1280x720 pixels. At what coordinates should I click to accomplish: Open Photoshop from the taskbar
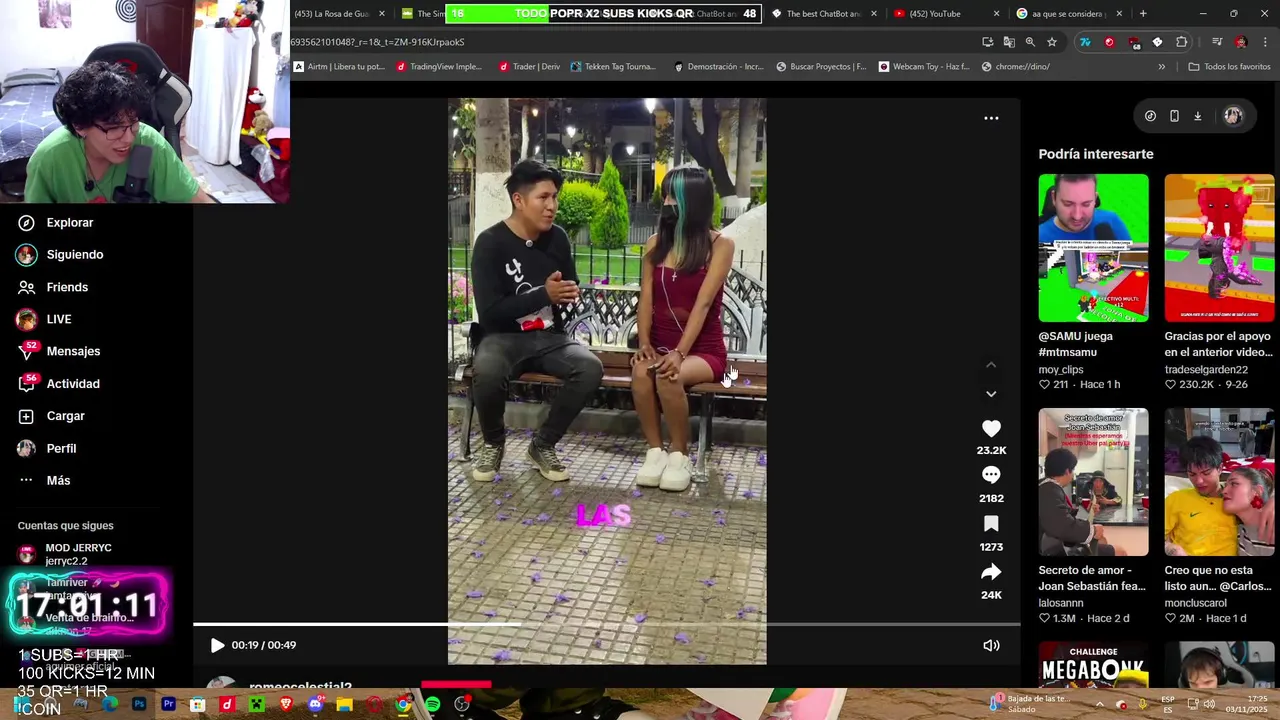point(139,705)
